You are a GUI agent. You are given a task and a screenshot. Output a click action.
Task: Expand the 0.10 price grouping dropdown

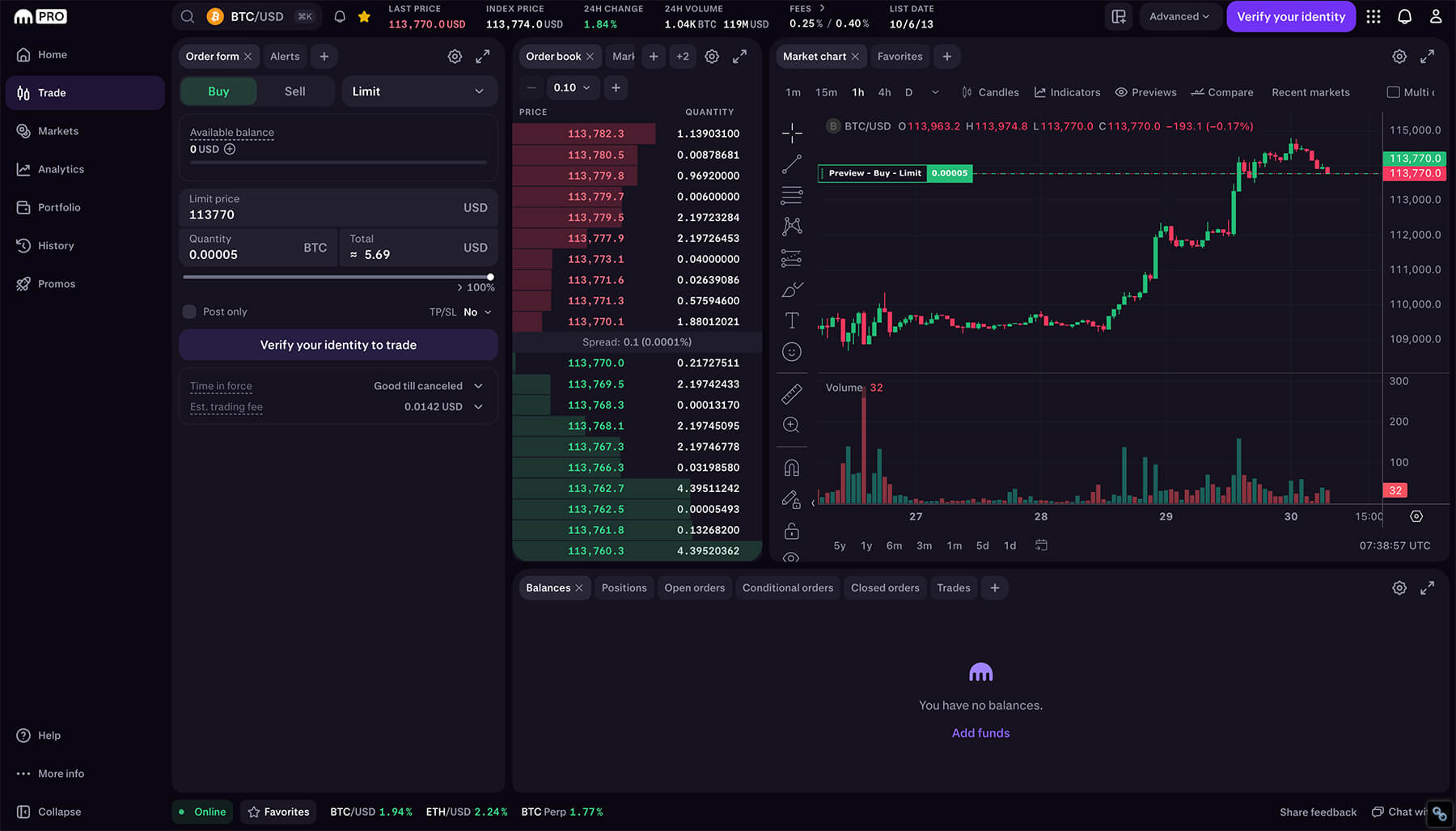(x=571, y=87)
